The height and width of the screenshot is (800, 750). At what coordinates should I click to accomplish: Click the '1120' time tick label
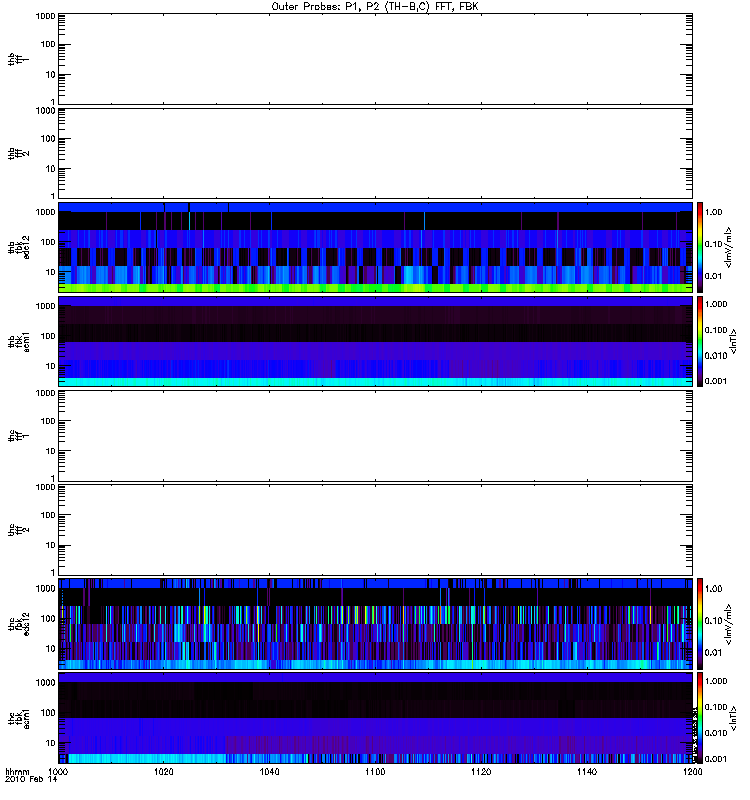[x=481, y=771]
